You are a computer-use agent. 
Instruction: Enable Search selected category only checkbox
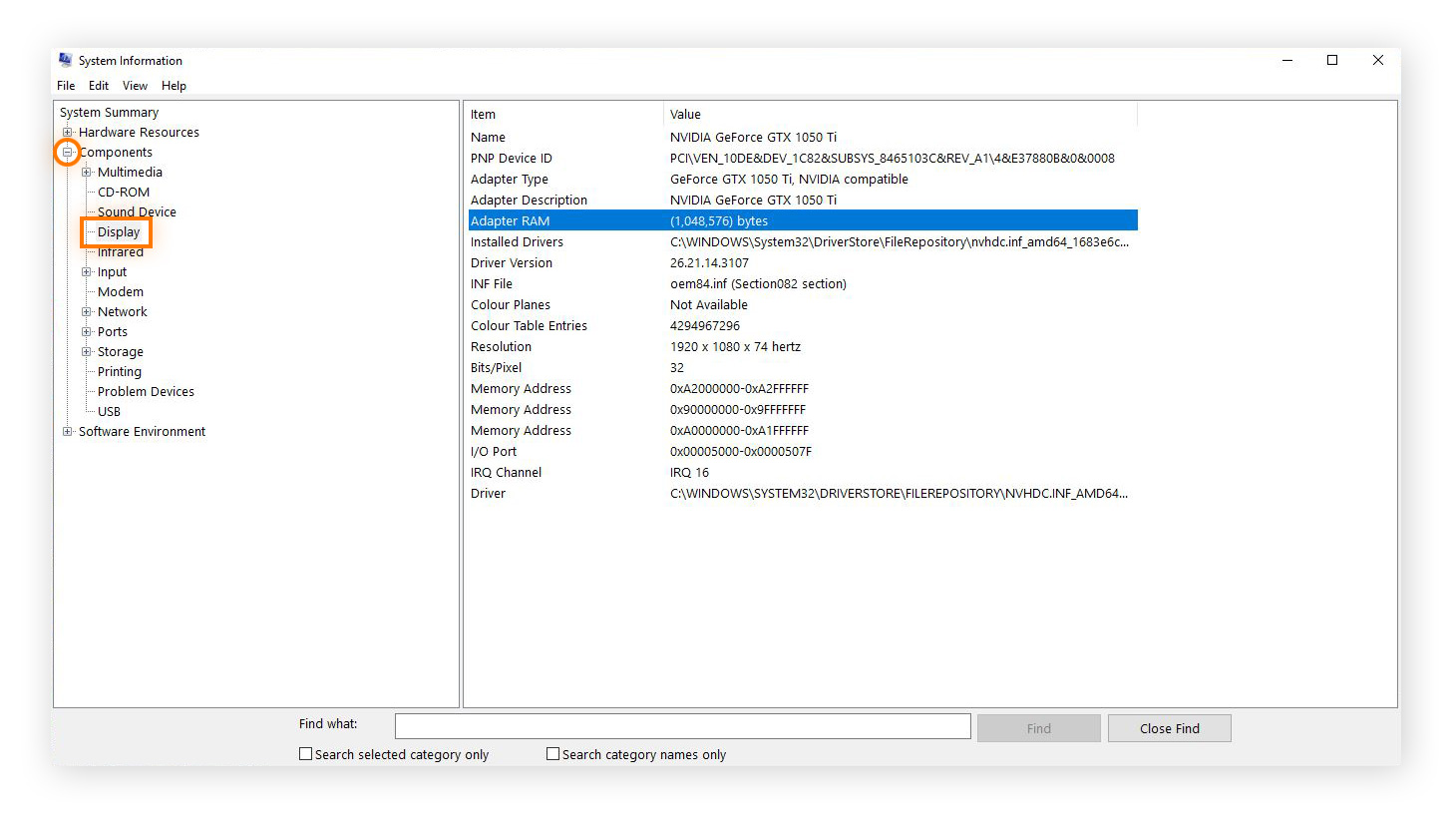[306, 754]
